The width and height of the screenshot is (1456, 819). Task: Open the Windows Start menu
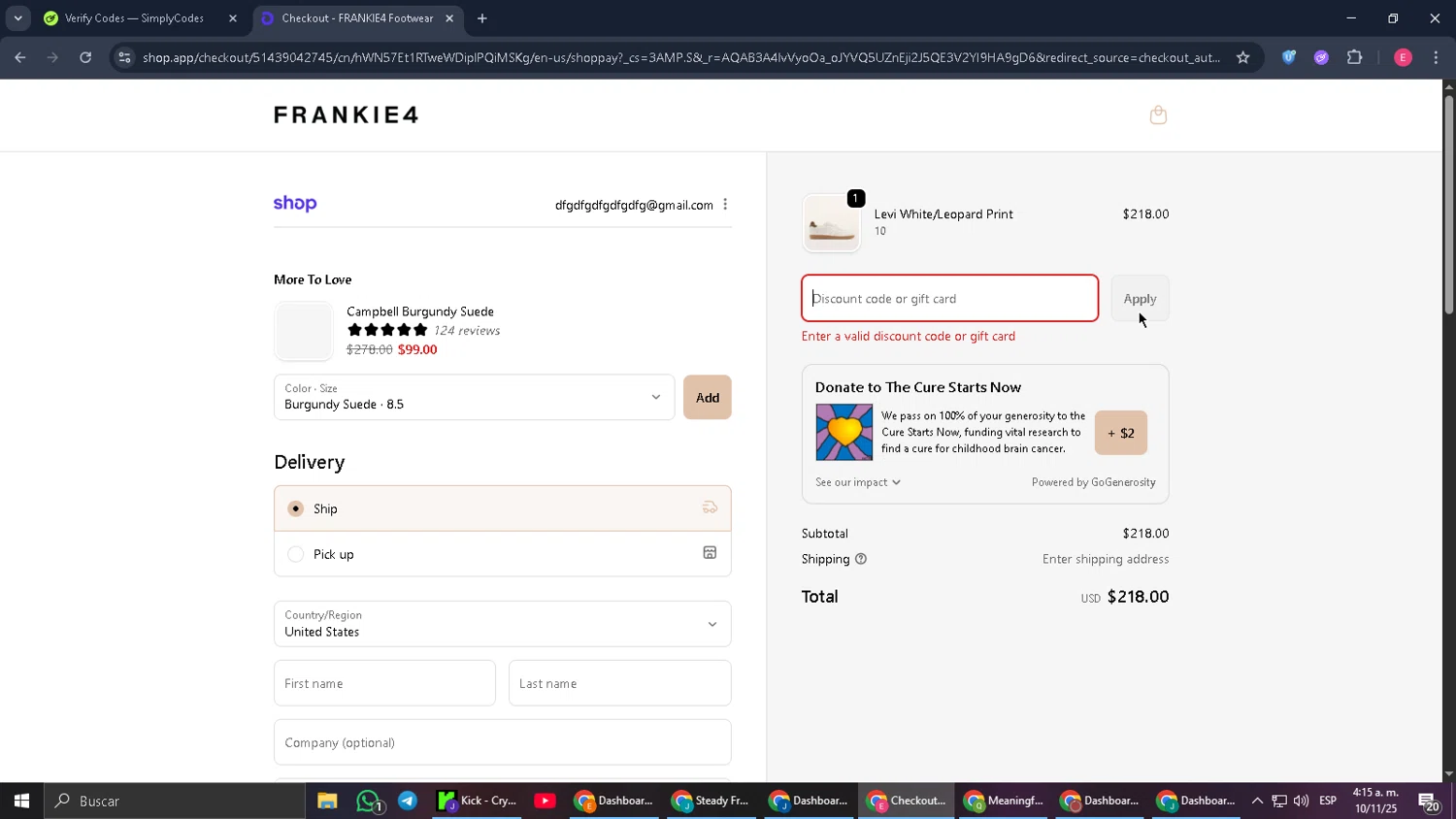point(21,801)
